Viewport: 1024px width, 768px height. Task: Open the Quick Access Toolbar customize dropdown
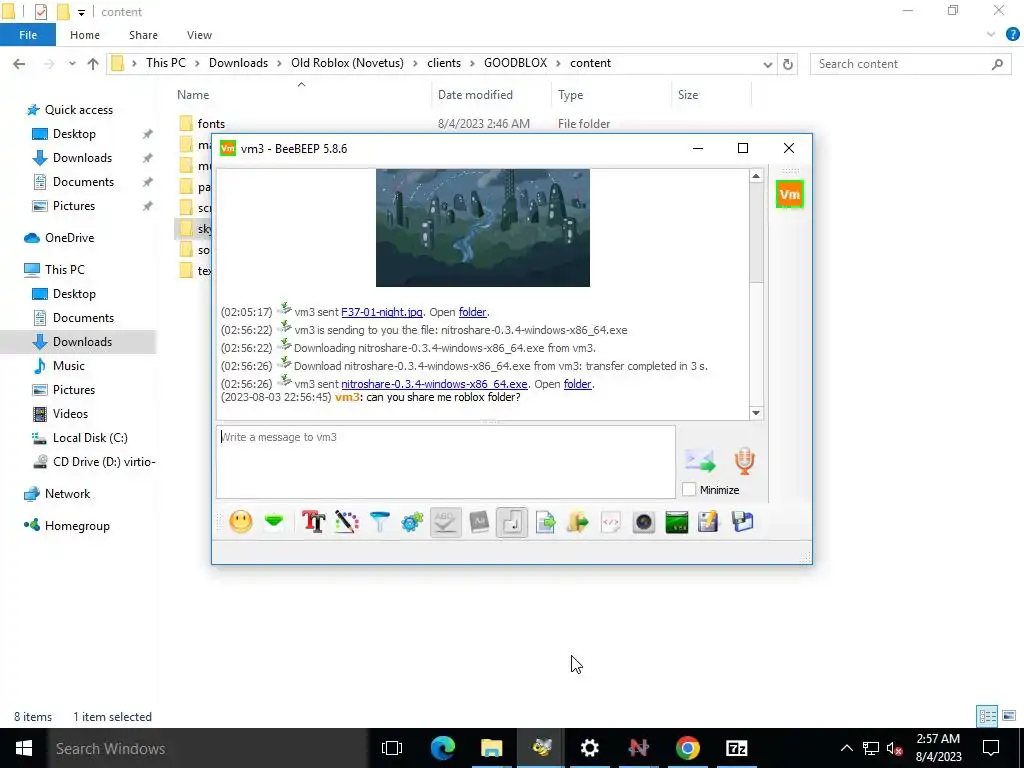click(81, 12)
